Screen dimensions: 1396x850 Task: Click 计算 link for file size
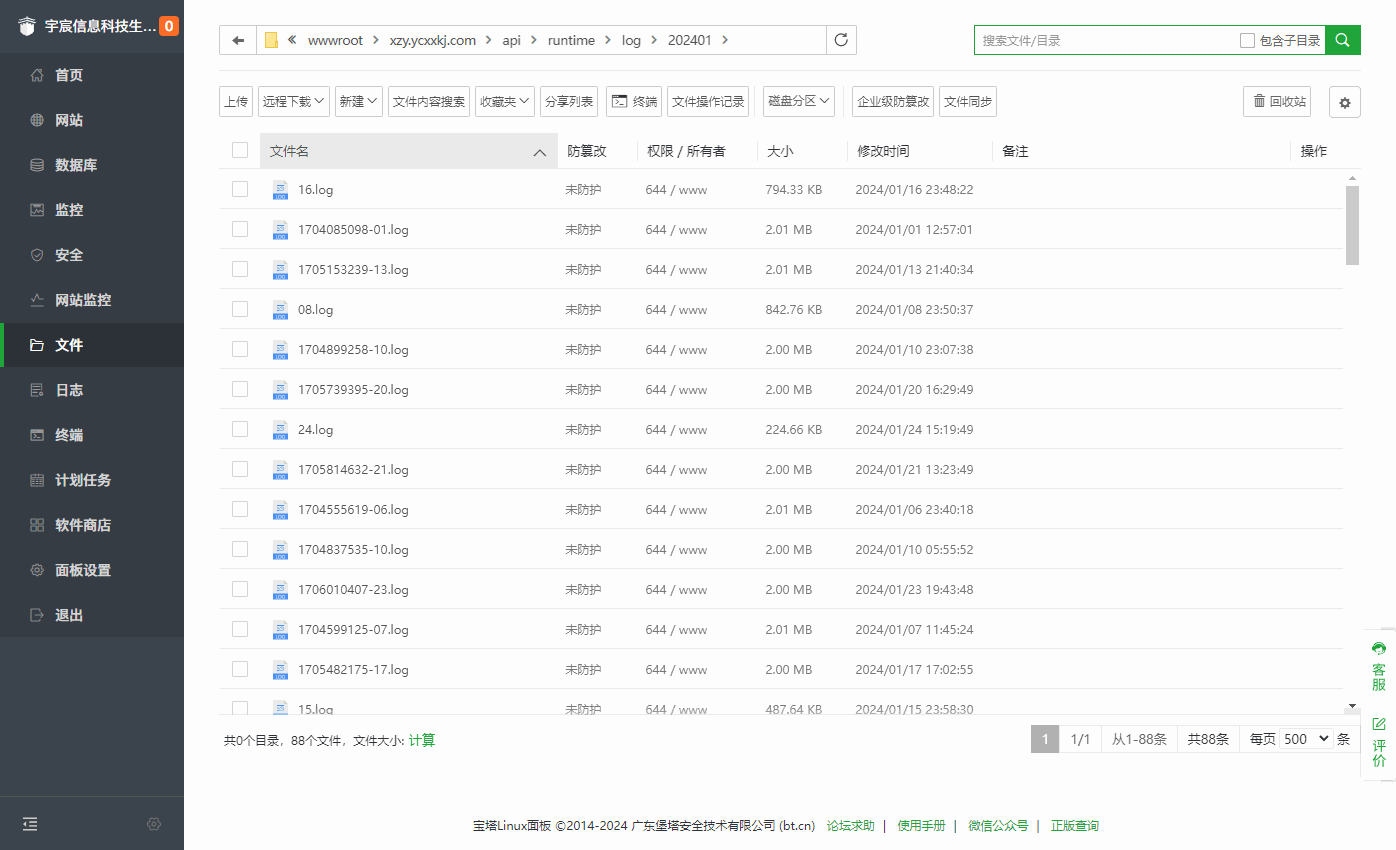tap(422, 740)
